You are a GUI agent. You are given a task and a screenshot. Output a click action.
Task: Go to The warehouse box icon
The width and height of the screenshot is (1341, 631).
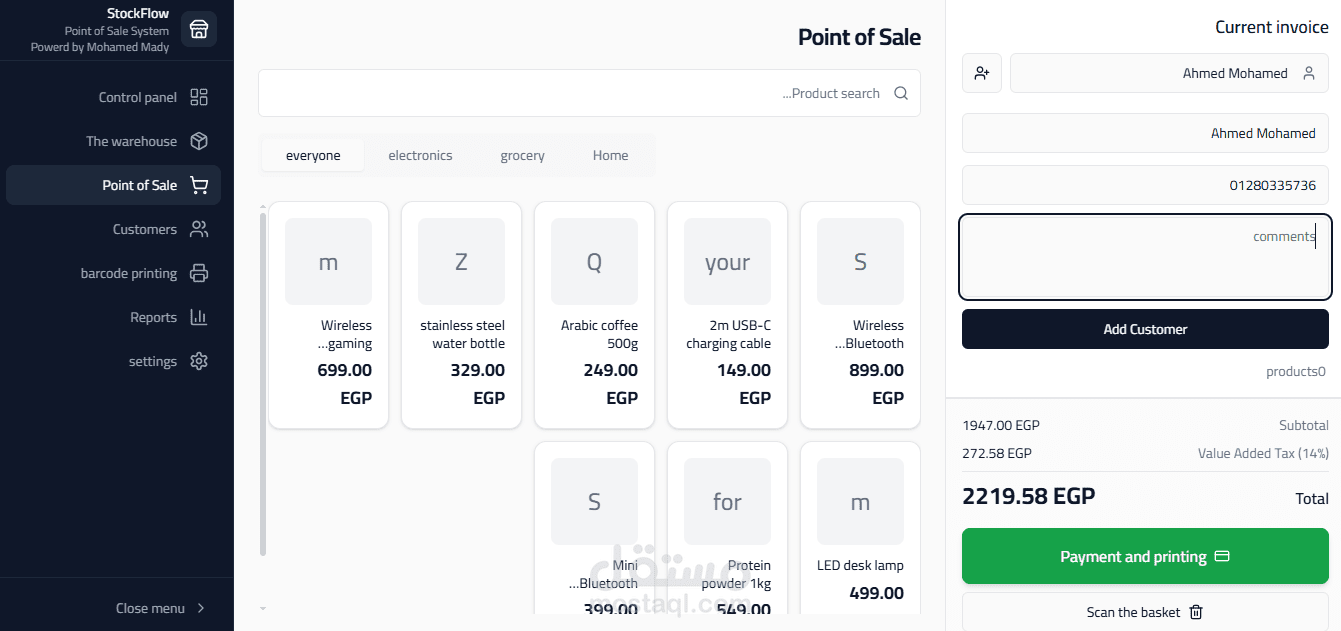199,141
